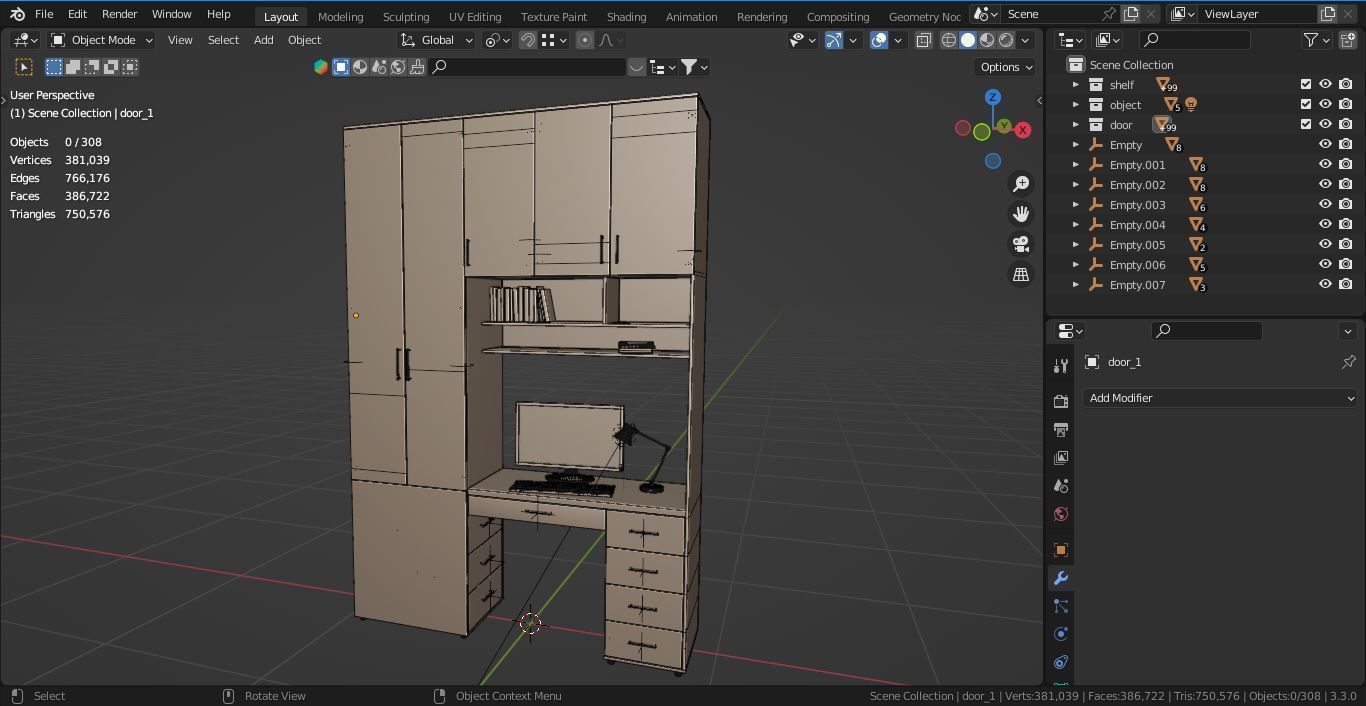Image resolution: width=1366 pixels, height=706 pixels.
Task: Select the Tweak tool icon
Action: 24,67
